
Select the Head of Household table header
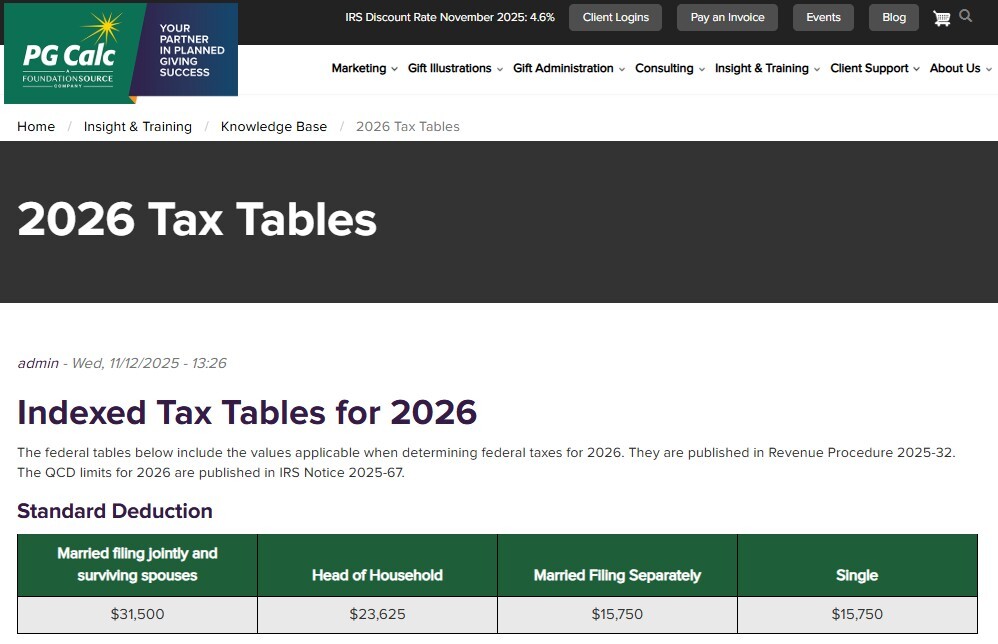377,574
